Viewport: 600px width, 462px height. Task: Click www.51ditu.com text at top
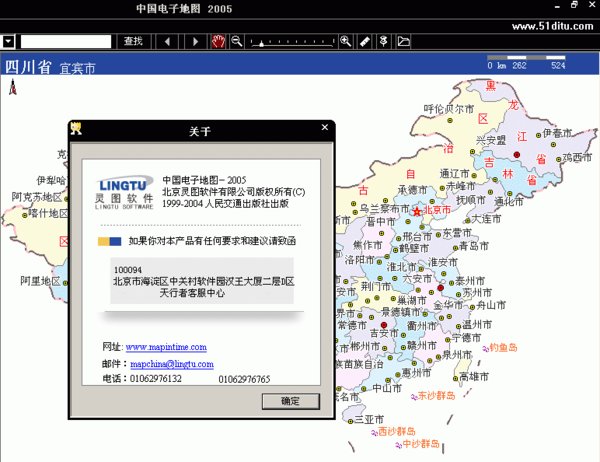(x=552, y=26)
